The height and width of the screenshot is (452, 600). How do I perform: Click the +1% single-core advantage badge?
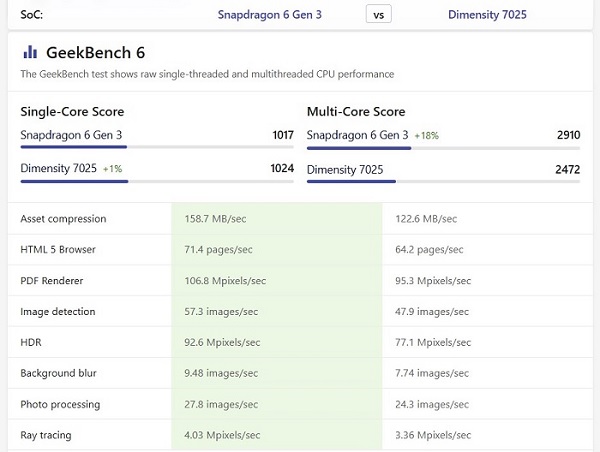point(112,169)
